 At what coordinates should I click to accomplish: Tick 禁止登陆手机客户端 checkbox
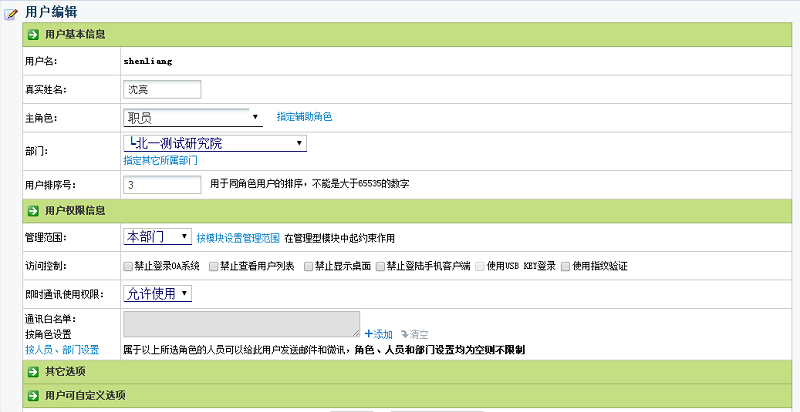tap(380, 266)
